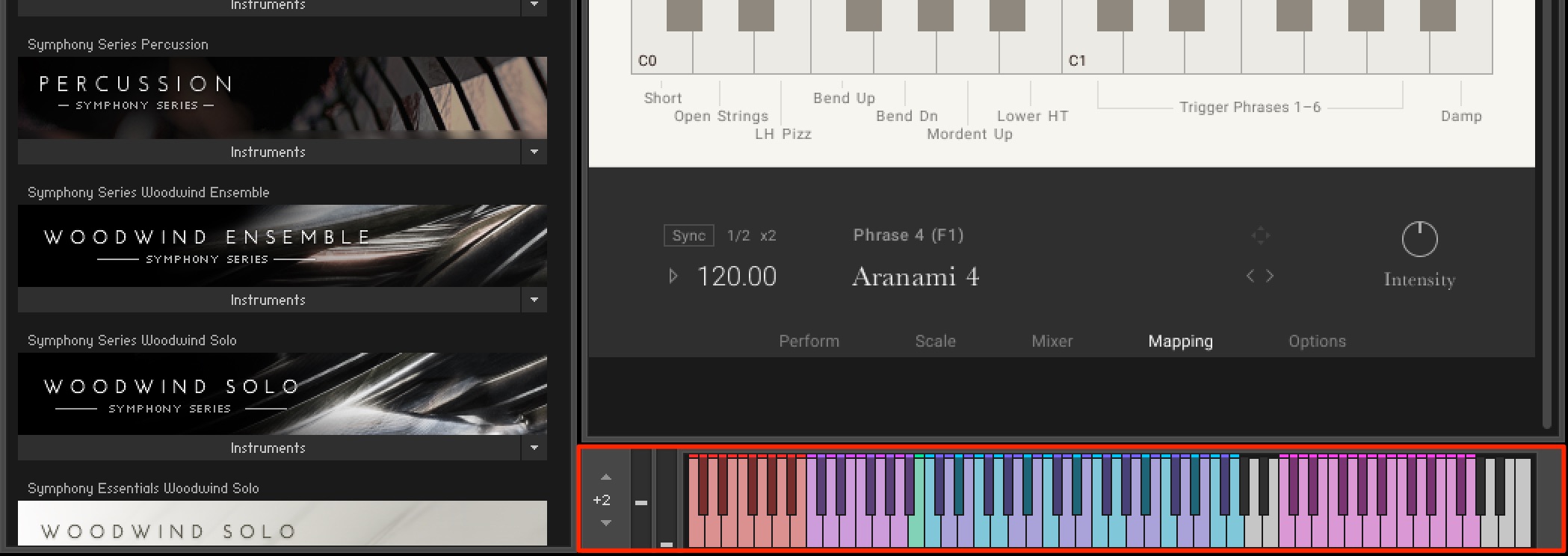Click the Open Strings keyswitch label
The width and height of the screenshot is (1568, 556).
(721, 116)
